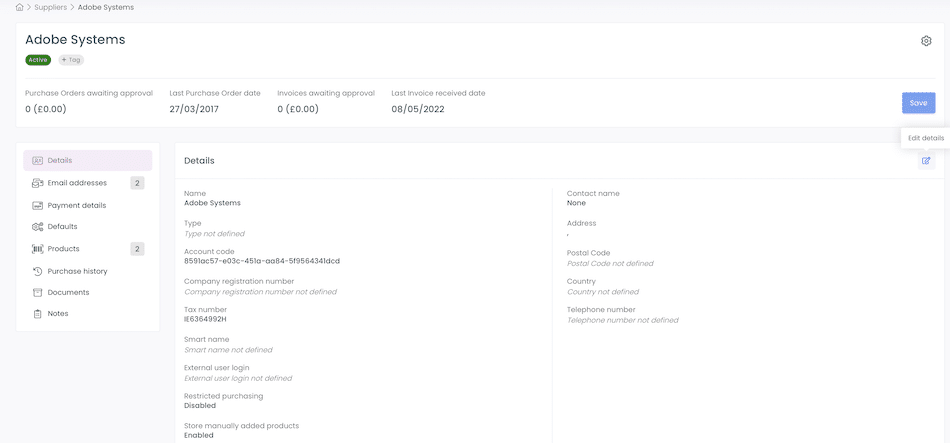Click the Adobe Systems page title
The height and width of the screenshot is (443, 950).
point(75,40)
